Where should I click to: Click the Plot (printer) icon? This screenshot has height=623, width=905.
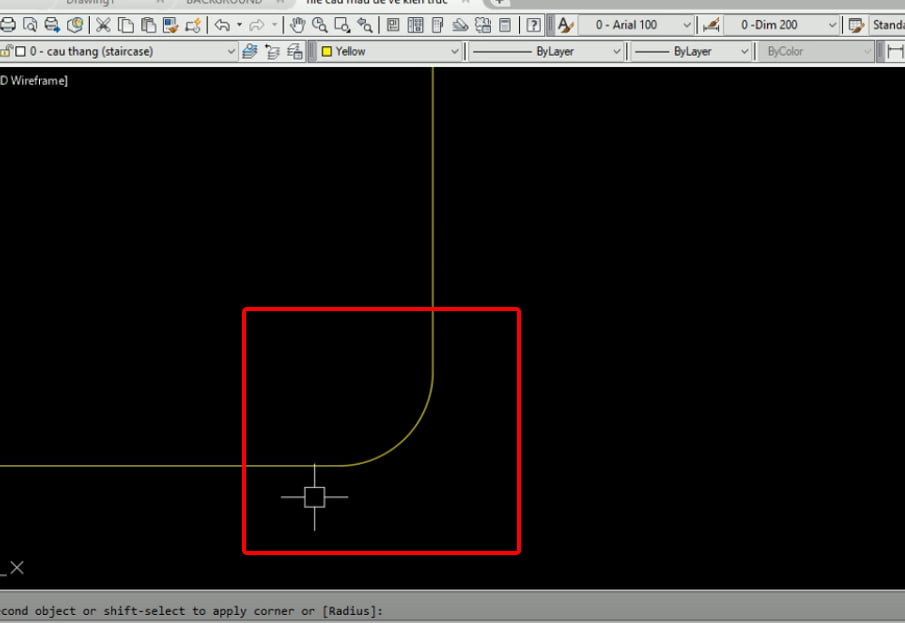[x=8, y=25]
